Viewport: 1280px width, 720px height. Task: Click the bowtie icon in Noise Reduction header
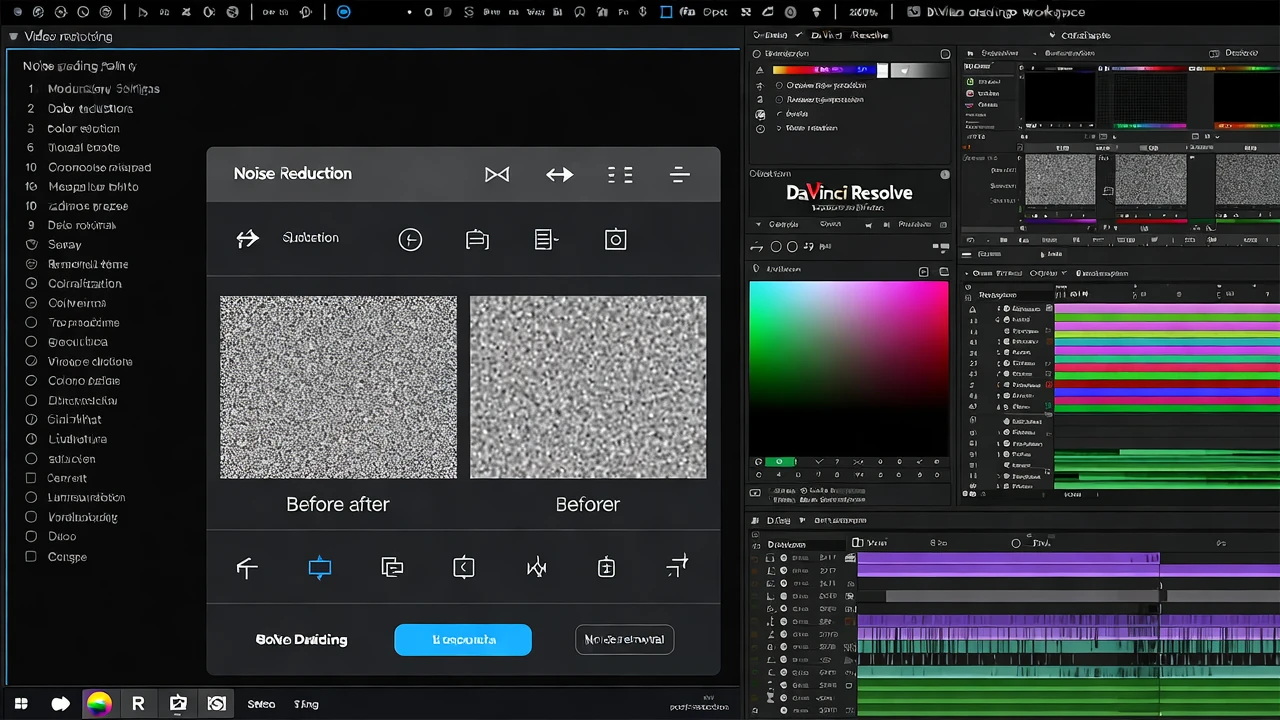tap(497, 175)
